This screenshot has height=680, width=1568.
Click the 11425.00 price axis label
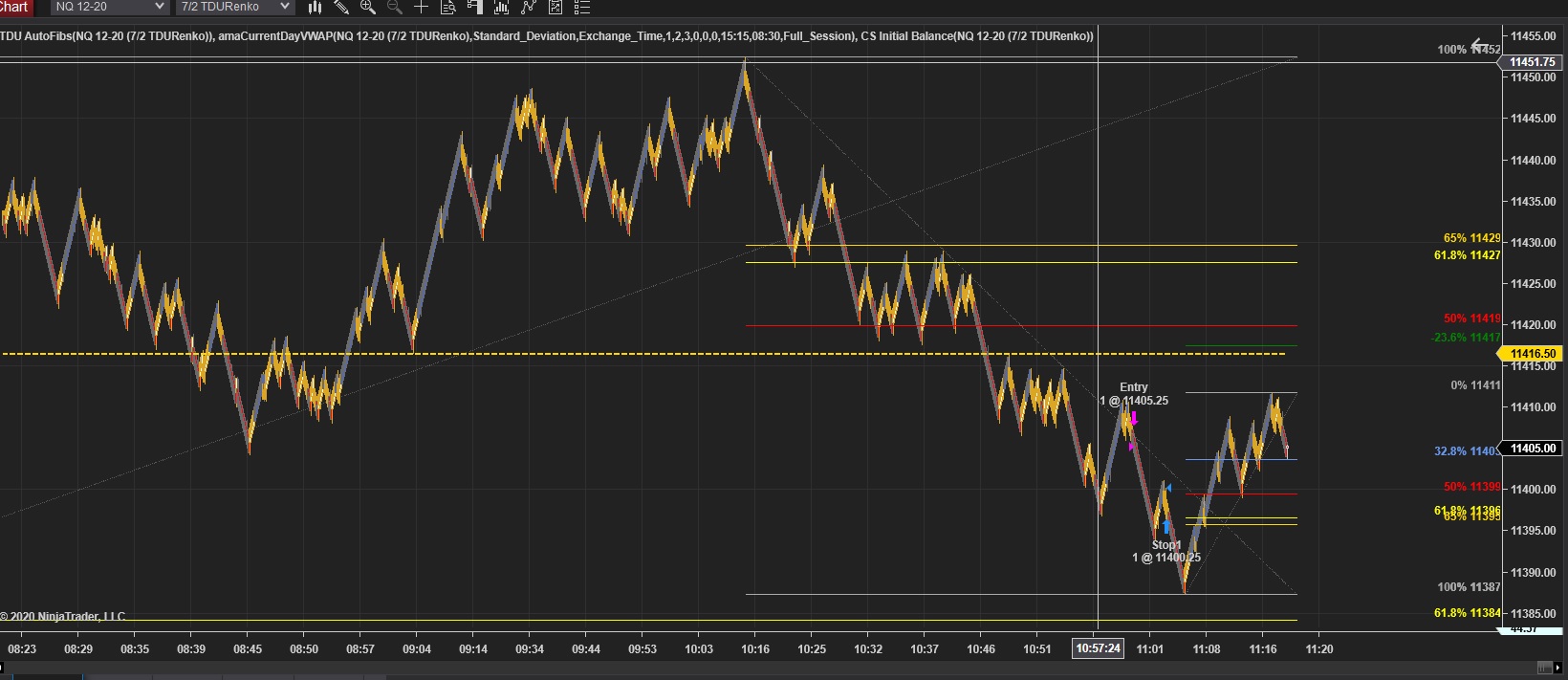coord(1533,284)
